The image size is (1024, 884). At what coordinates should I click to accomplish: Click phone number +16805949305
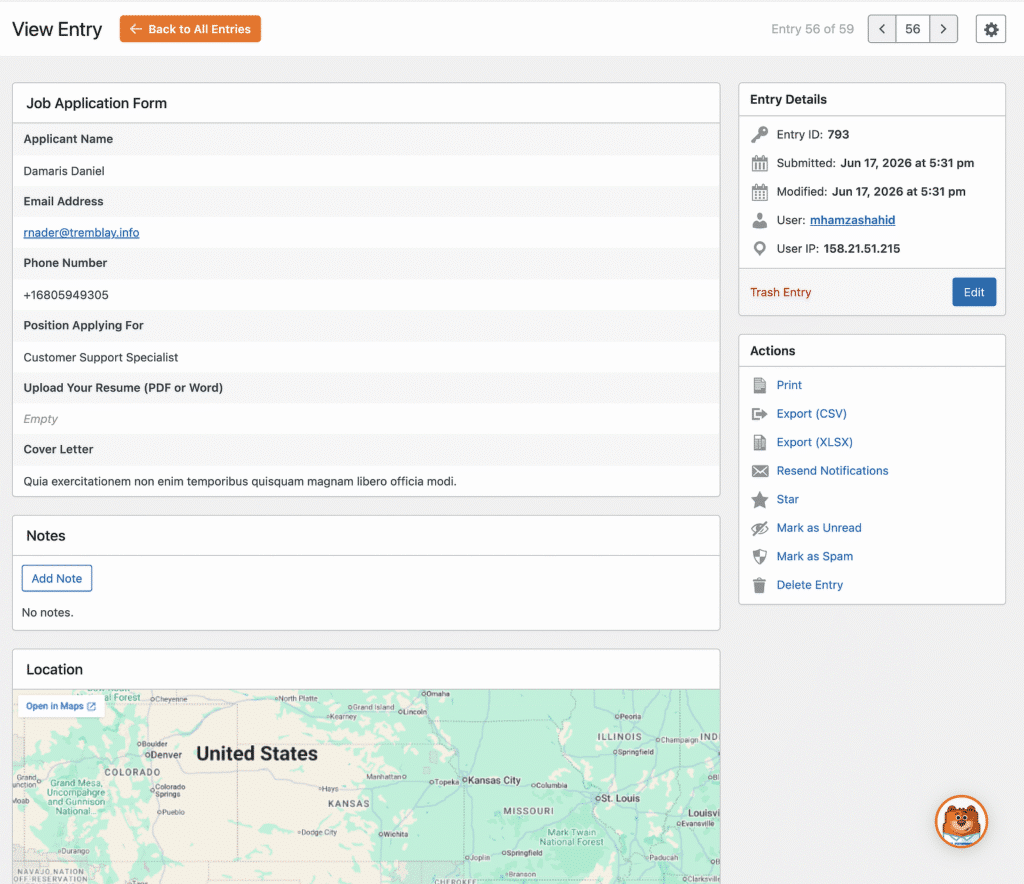click(x=66, y=295)
